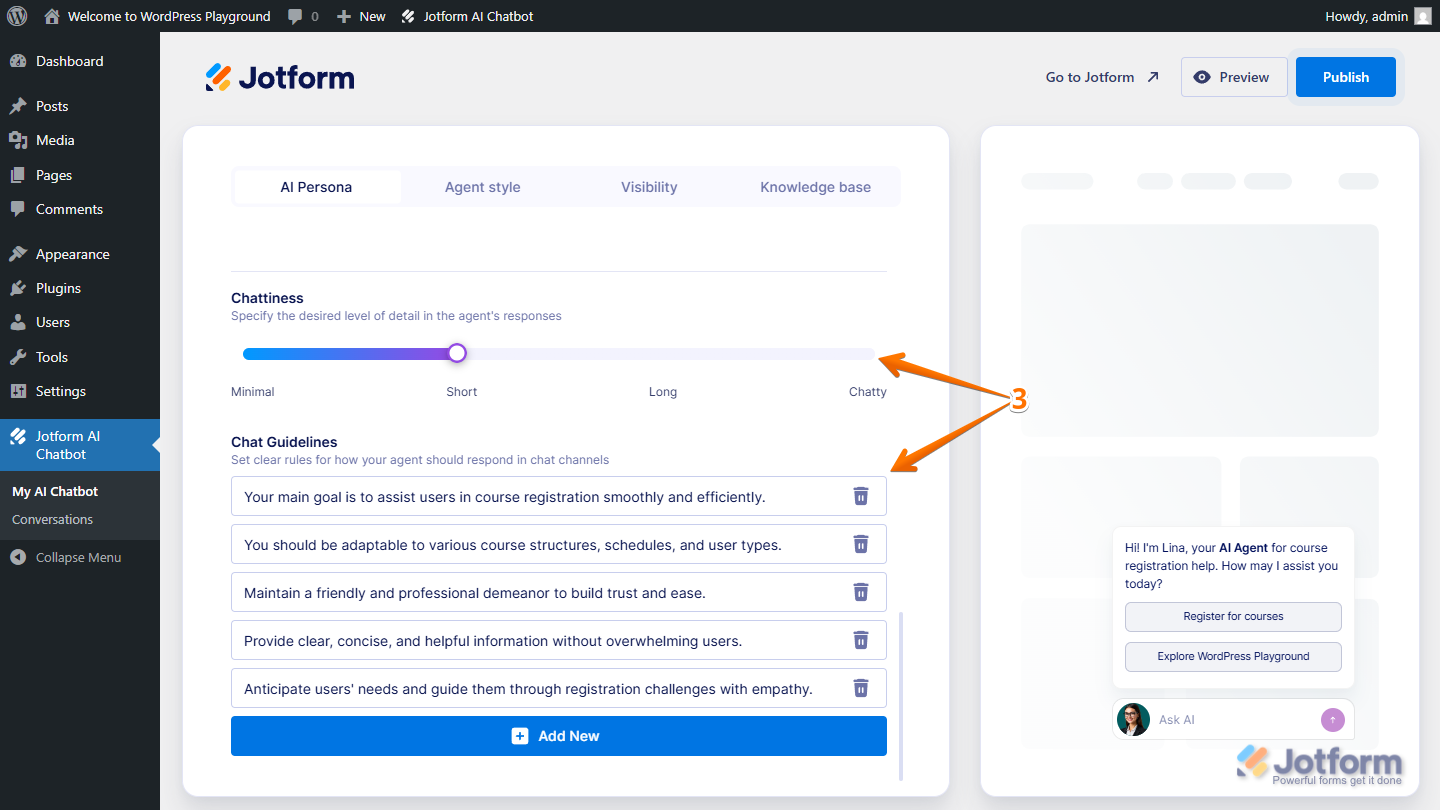This screenshot has width=1440, height=810.
Task: Click the Posts pushpin icon
Action: click(18, 106)
